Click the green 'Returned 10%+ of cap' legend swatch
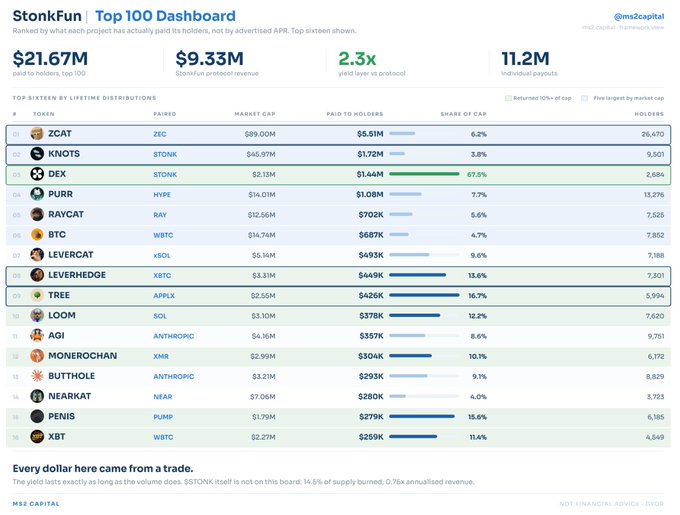The image size is (680, 515). (x=508, y=98)
